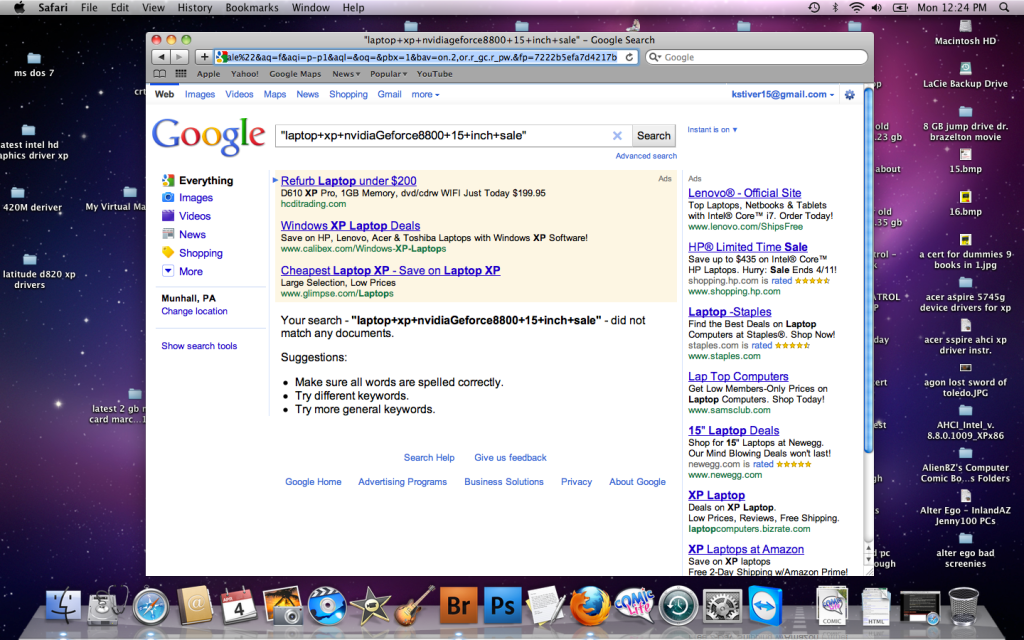Expand the Google 'more' dropdown
This screenshot has height=640, width=1024.
pyautogui.click(x=425, y=95)
